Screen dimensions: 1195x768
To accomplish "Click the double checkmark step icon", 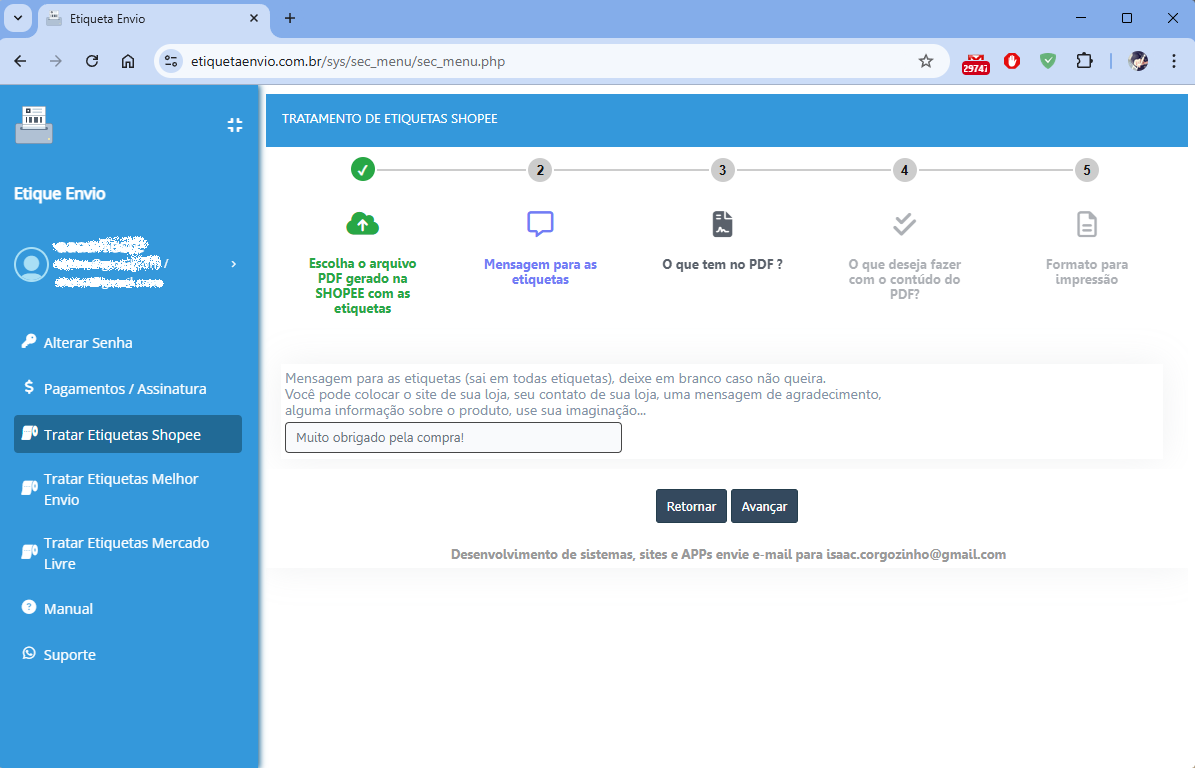I will (904, 224).
